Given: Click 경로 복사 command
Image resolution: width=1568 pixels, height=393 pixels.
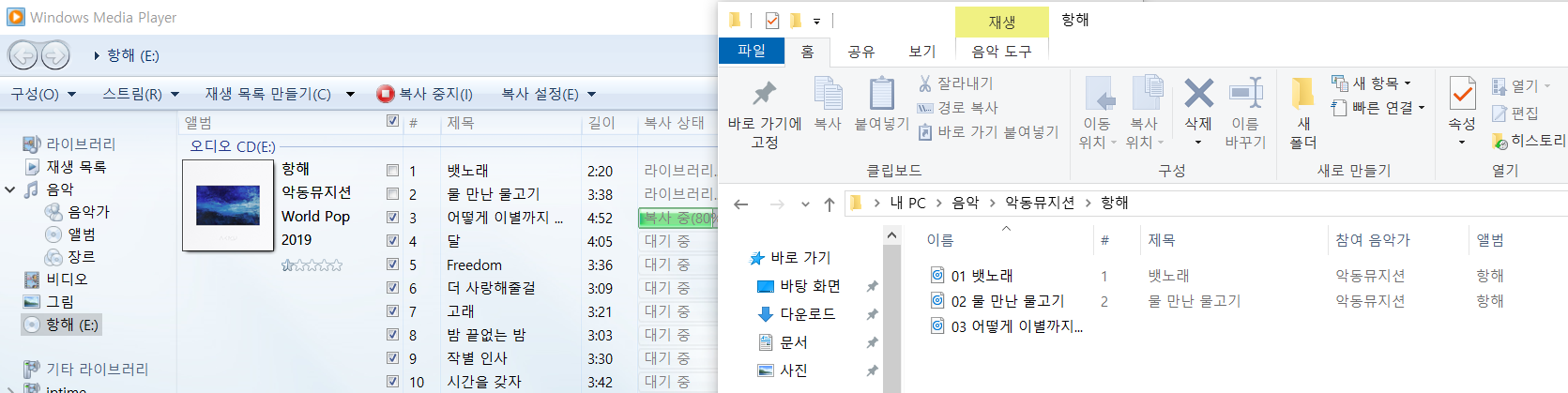Looking at the screenshot, I should pos(957,108).
